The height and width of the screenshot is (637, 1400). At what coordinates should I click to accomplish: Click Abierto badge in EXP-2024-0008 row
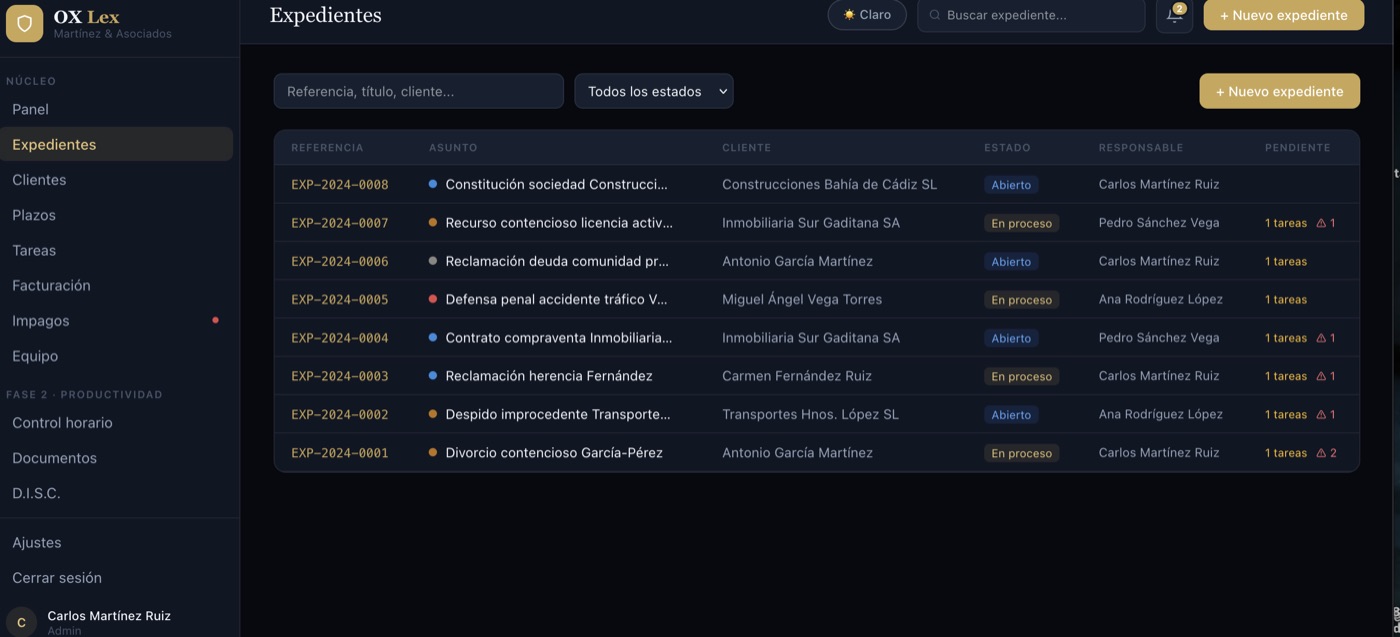(1011, 185)
